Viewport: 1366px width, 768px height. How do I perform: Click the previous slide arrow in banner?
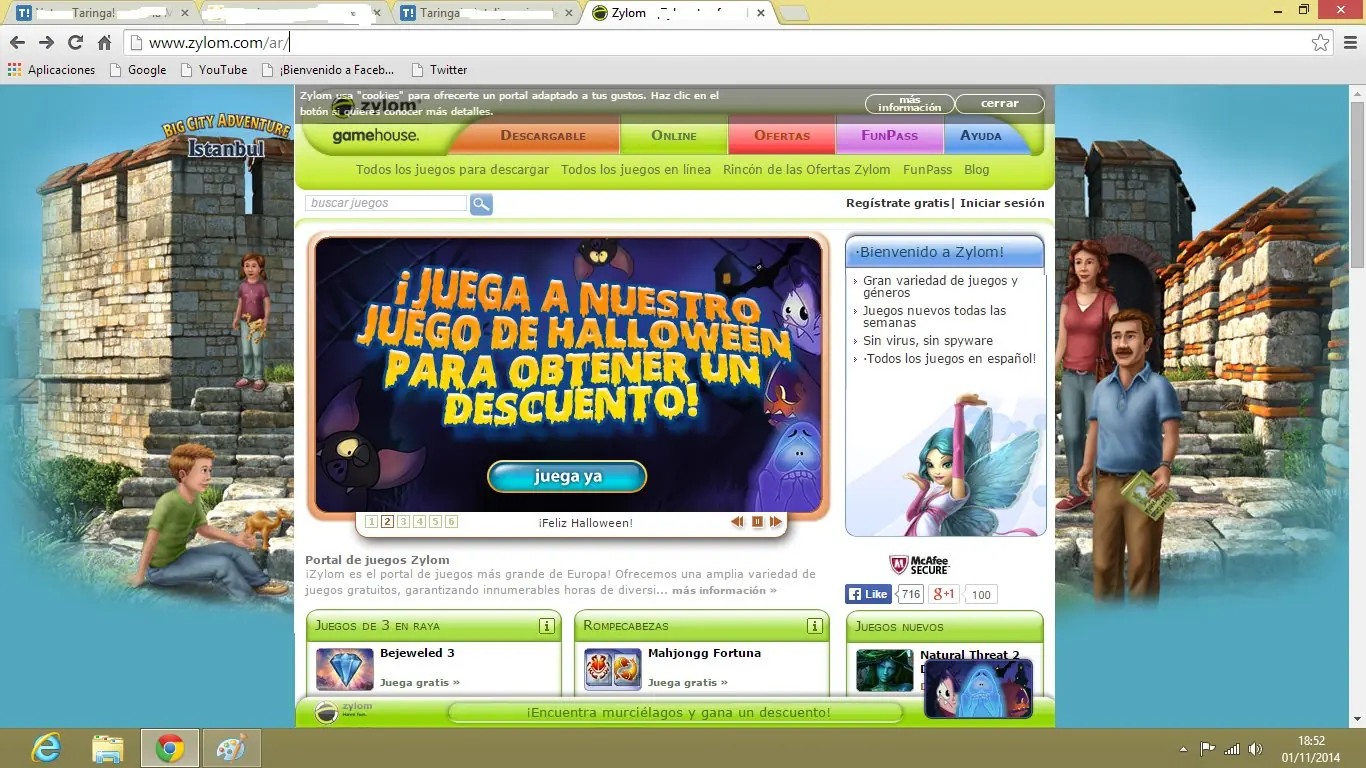point(737,522)
